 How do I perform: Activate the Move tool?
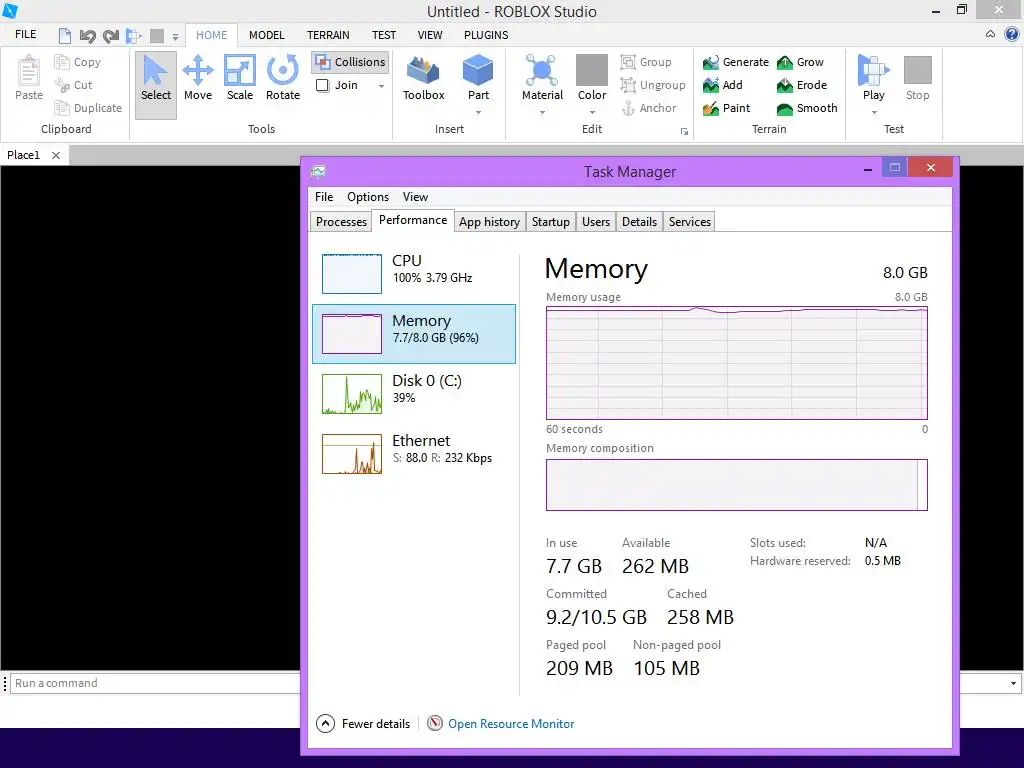(x=198, y=78)
